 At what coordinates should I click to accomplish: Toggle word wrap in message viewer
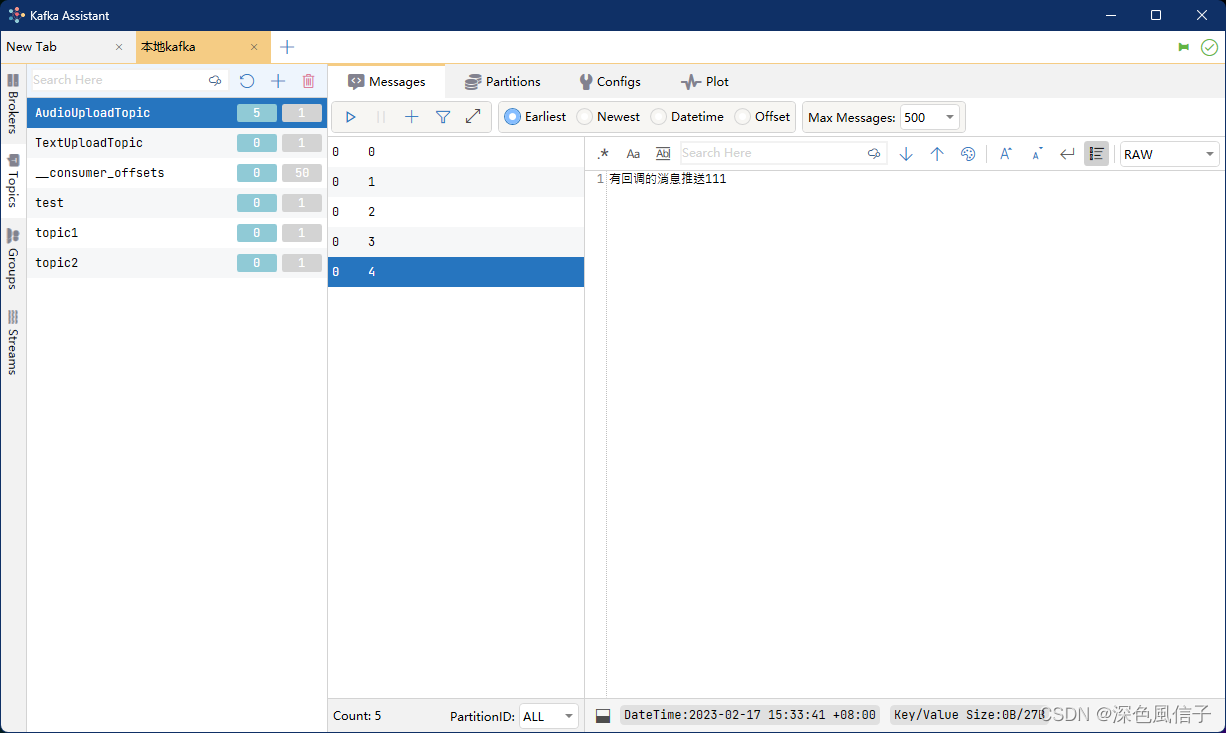1067,154
